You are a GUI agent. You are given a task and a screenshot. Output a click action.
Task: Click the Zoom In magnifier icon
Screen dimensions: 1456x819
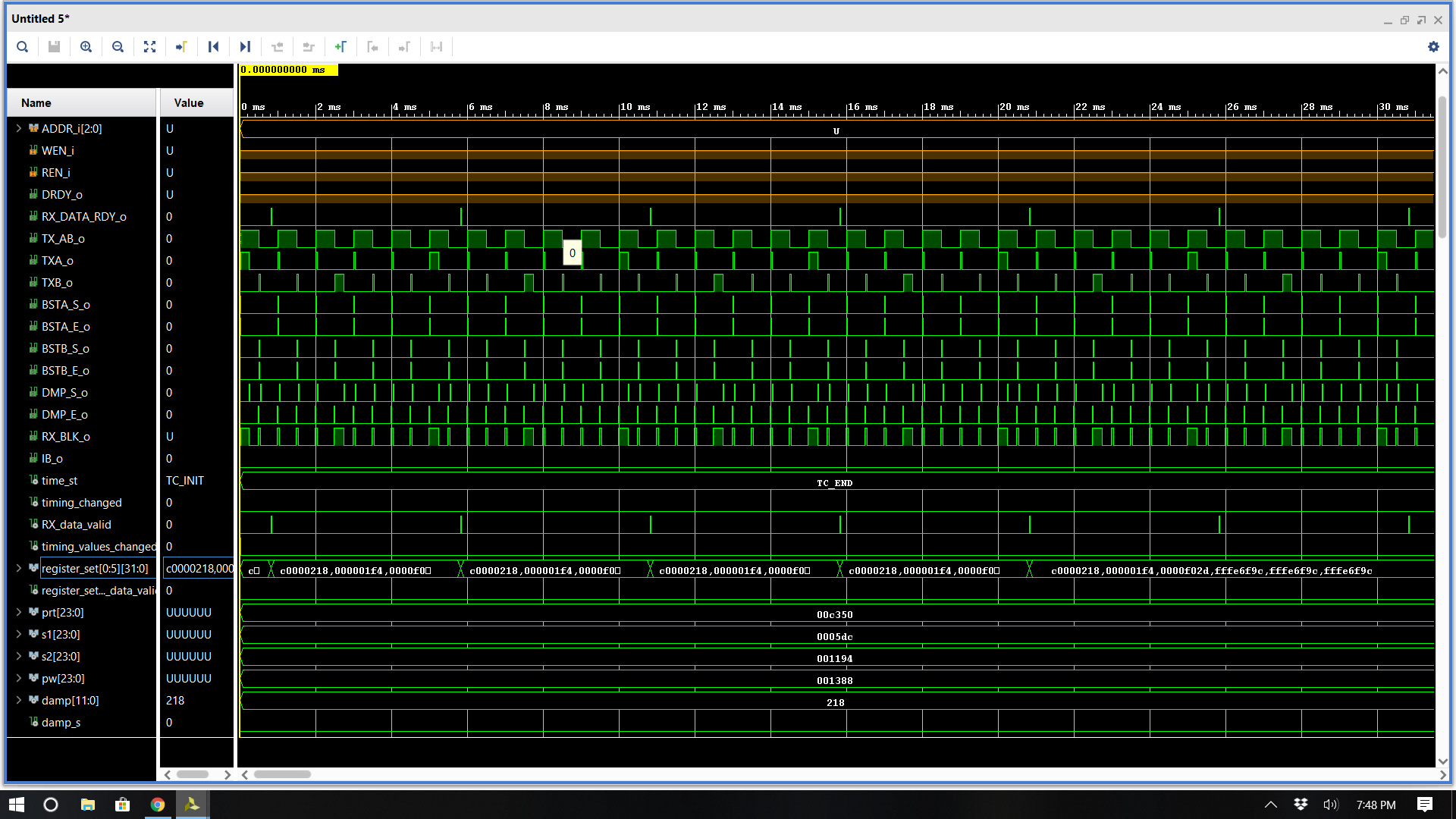tap(86, 47)
